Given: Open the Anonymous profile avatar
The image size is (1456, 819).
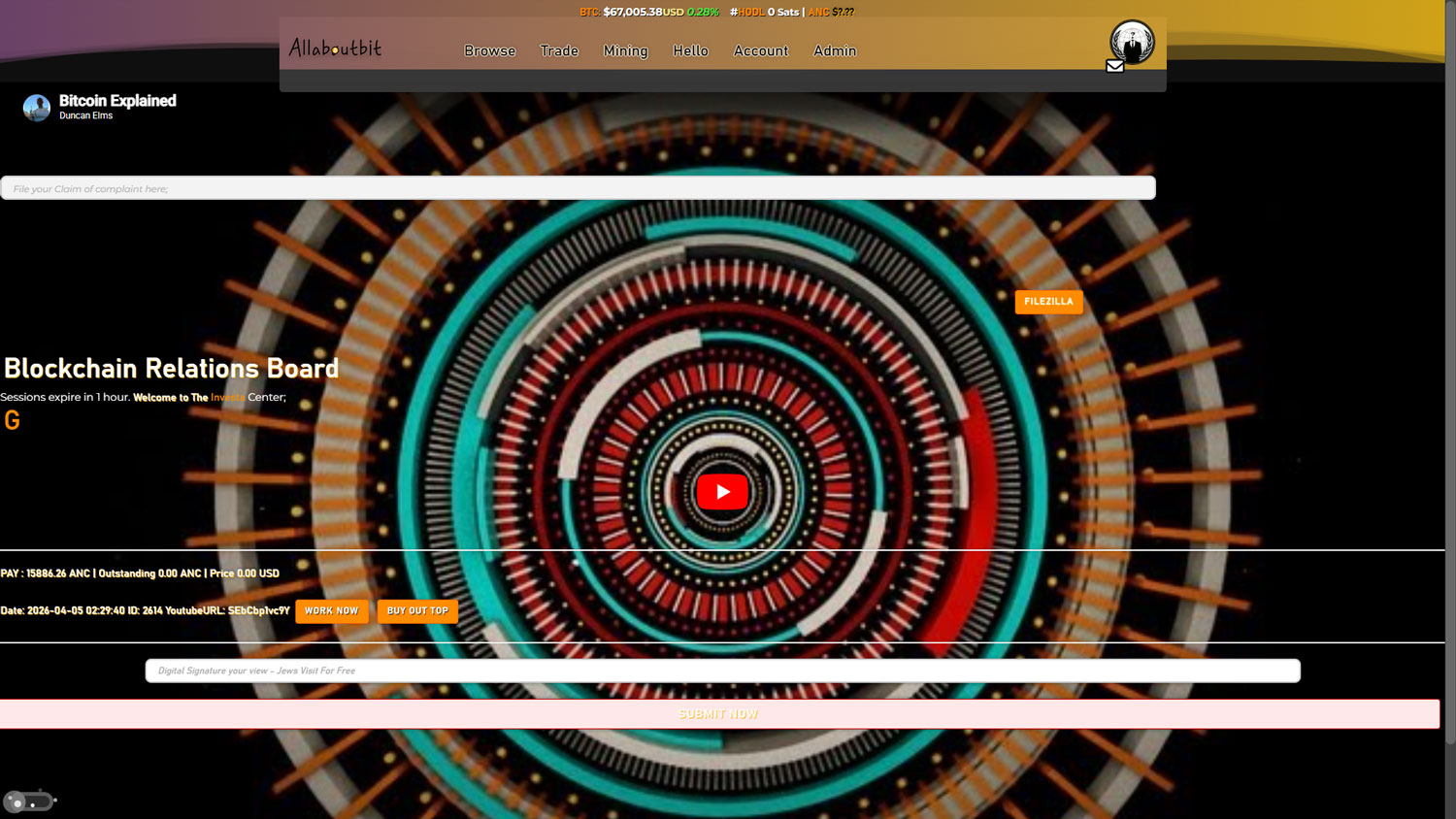Looking at the screenshot, I should [1132, 42].
